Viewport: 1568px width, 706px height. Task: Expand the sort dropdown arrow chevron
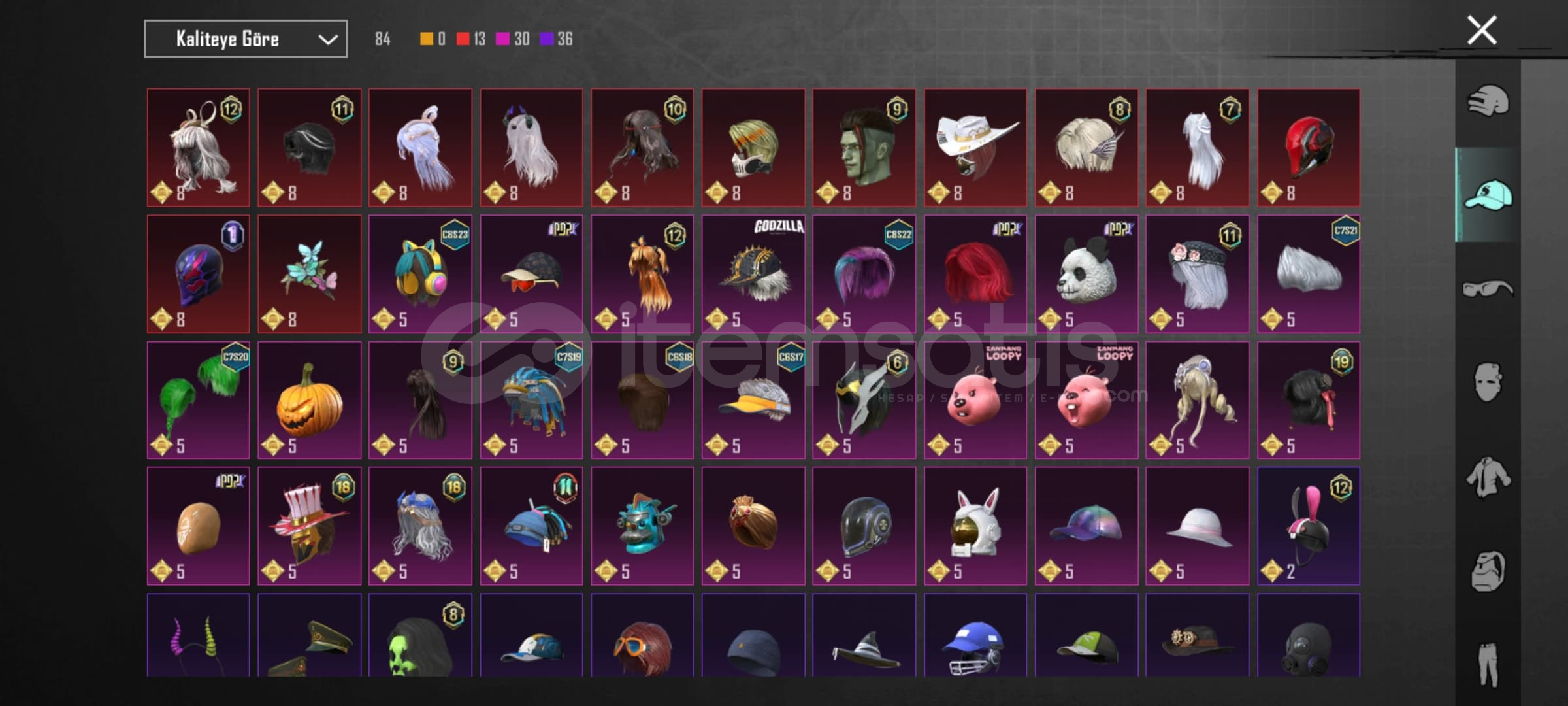pyautogui.click(x=327, y=40)
